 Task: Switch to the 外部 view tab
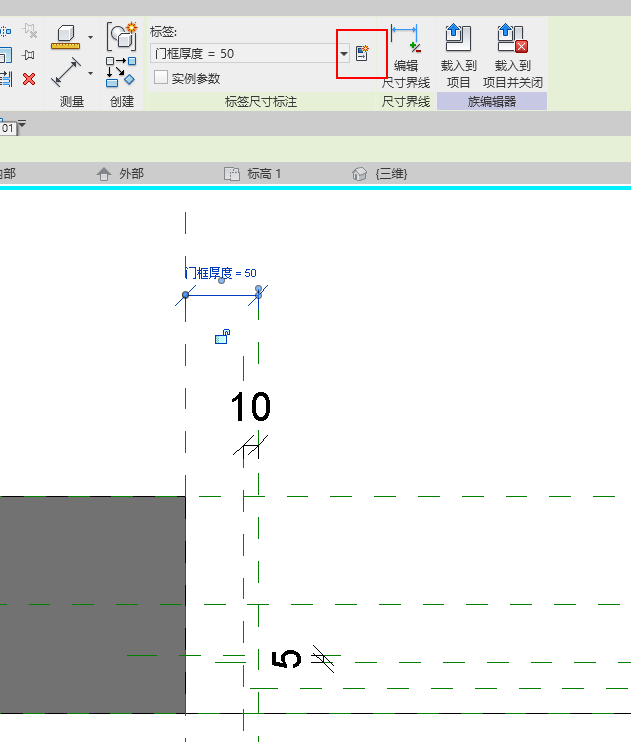[120, 174]
